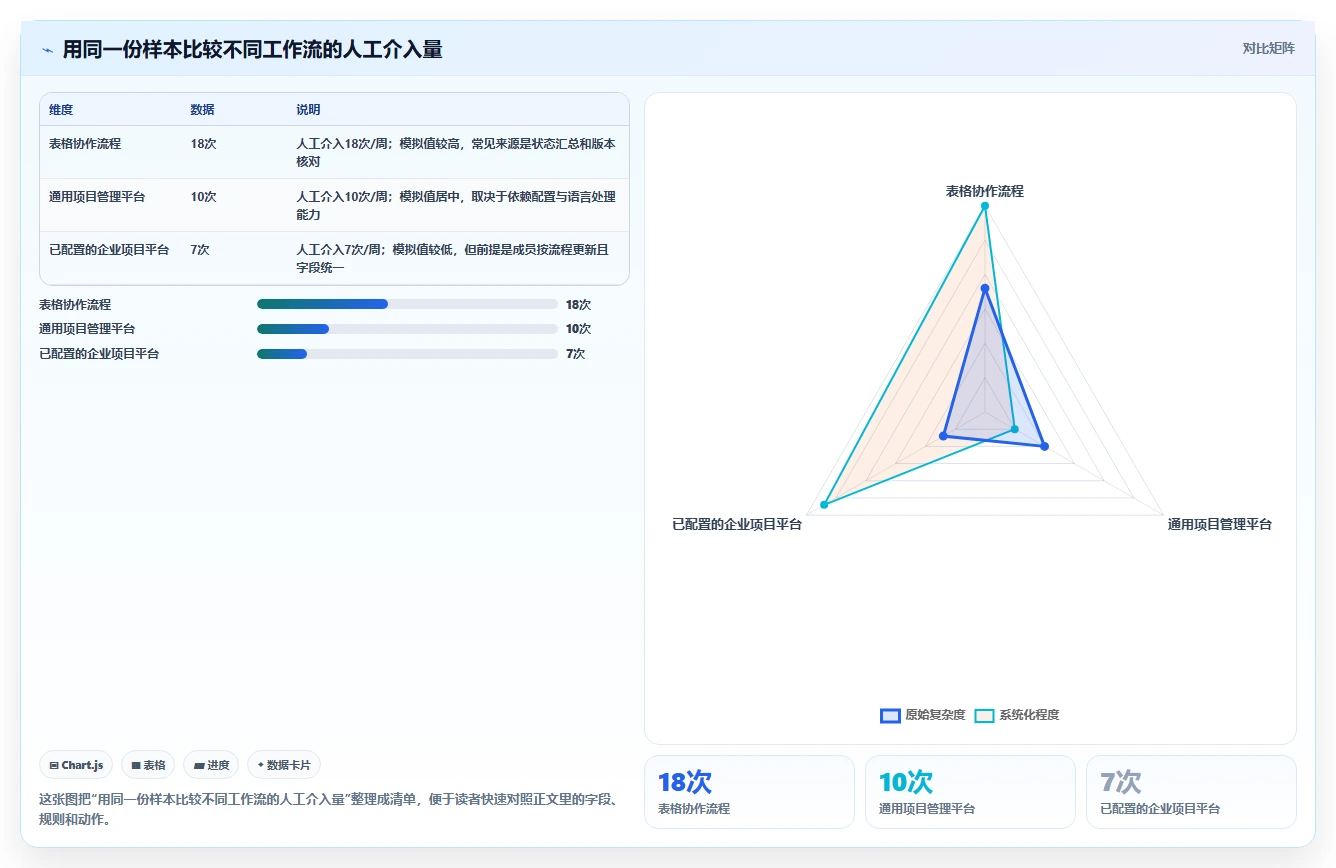Click progress row label 表格协作流程
Screen dimensions: 1336x868
(75, 304)
